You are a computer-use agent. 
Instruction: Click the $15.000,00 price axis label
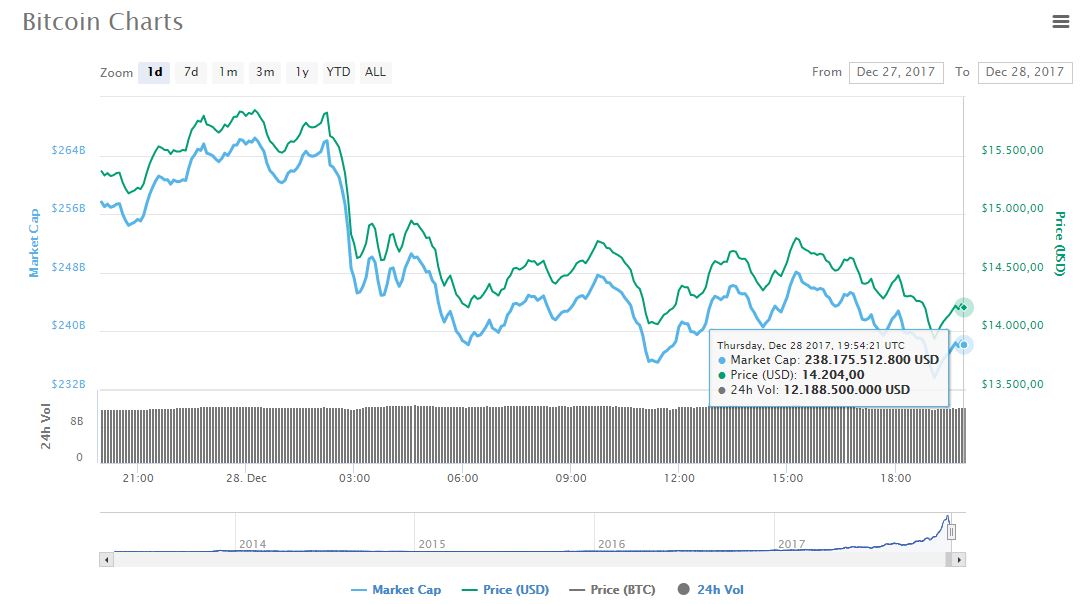tap(1012, 208)
